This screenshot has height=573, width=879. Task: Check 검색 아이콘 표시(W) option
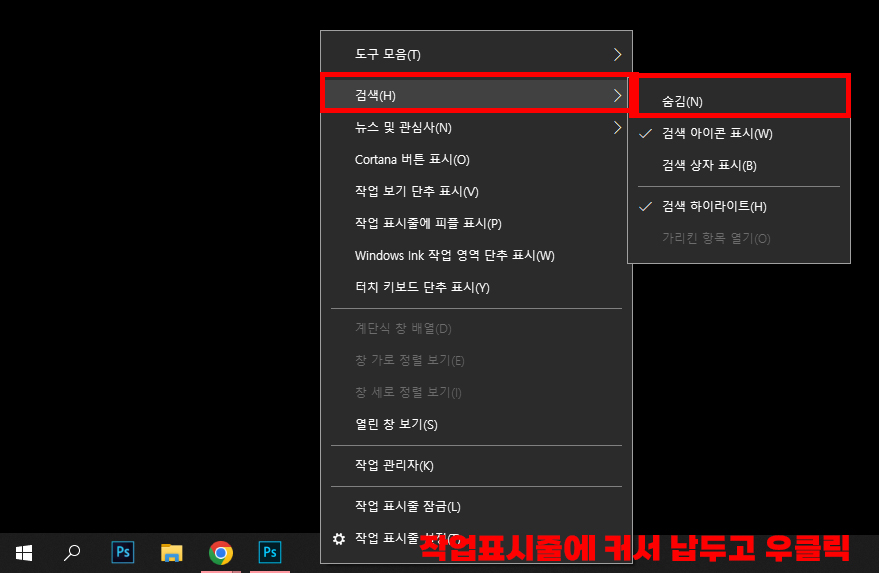click(x=739, y=133)
